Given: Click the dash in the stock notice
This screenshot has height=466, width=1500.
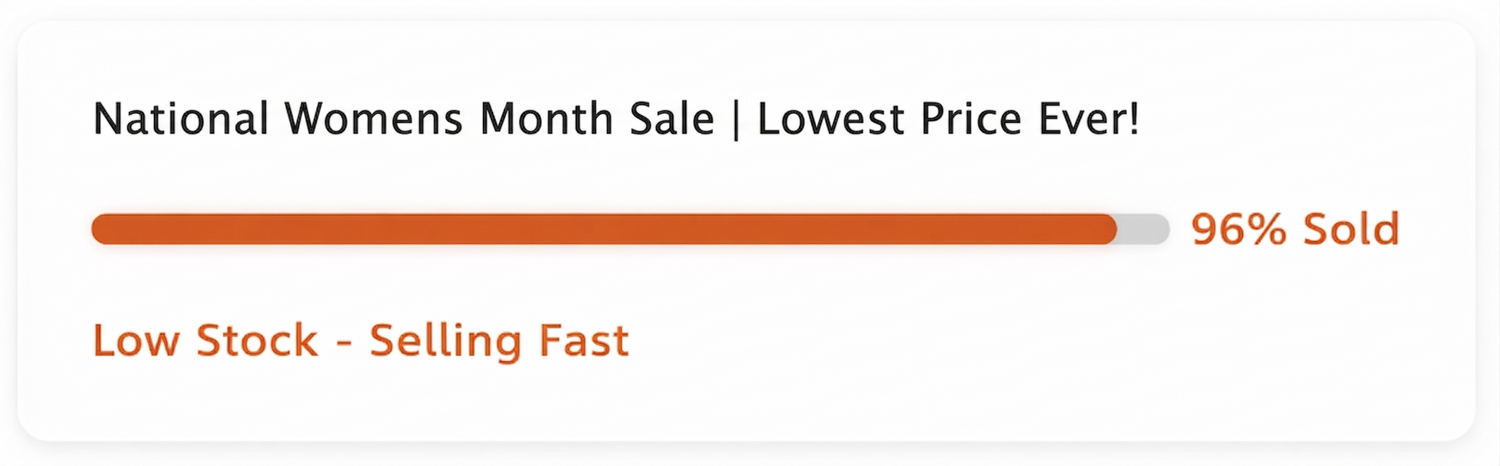Looking at the screenshot, I should 344,343.
